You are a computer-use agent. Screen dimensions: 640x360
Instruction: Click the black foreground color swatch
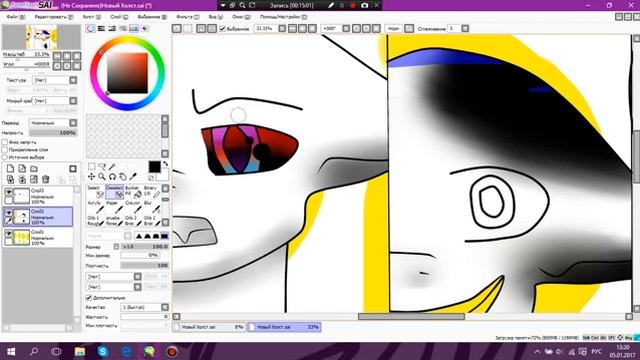(154, 167)
